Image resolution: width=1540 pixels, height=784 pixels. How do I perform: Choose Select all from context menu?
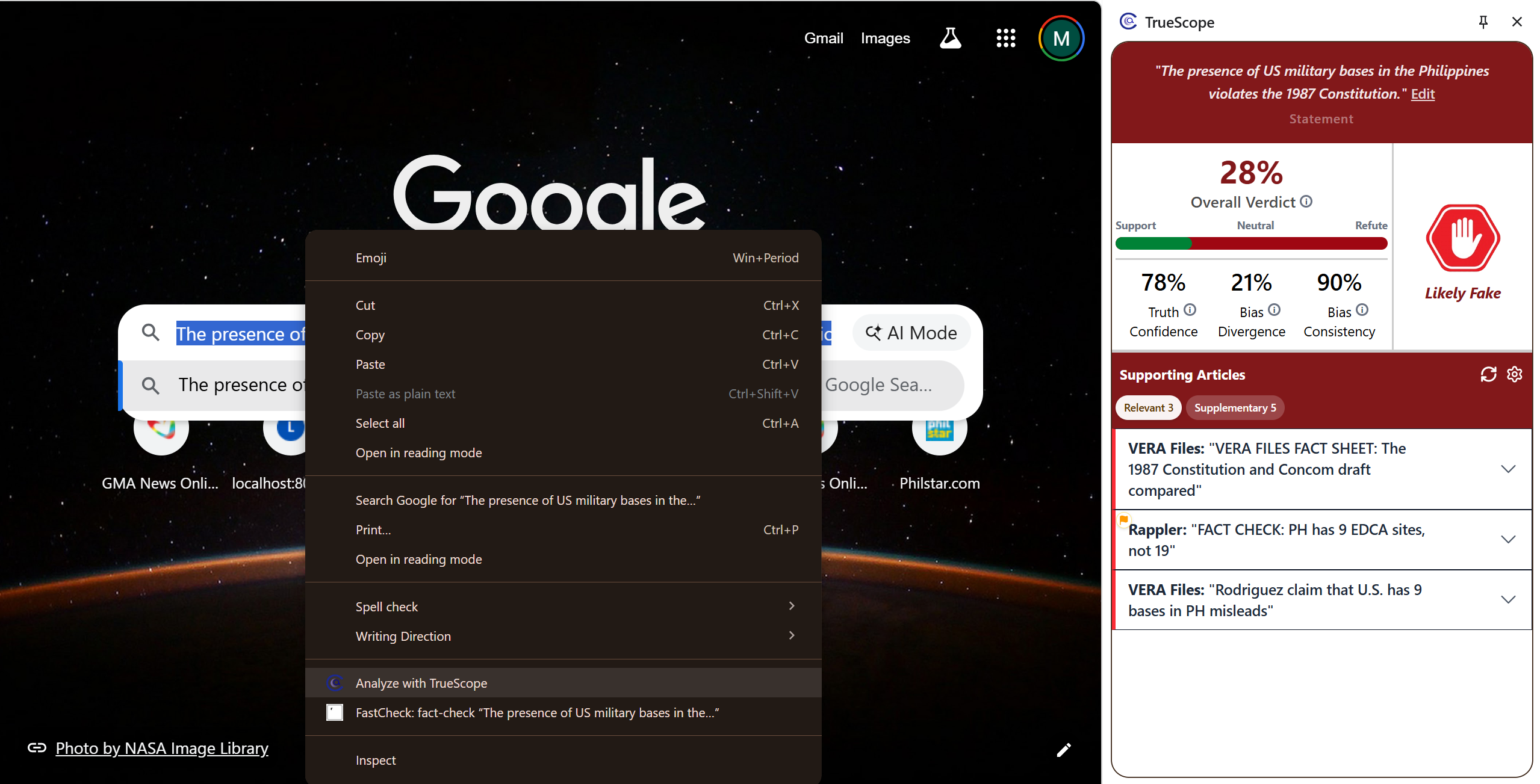564,423
